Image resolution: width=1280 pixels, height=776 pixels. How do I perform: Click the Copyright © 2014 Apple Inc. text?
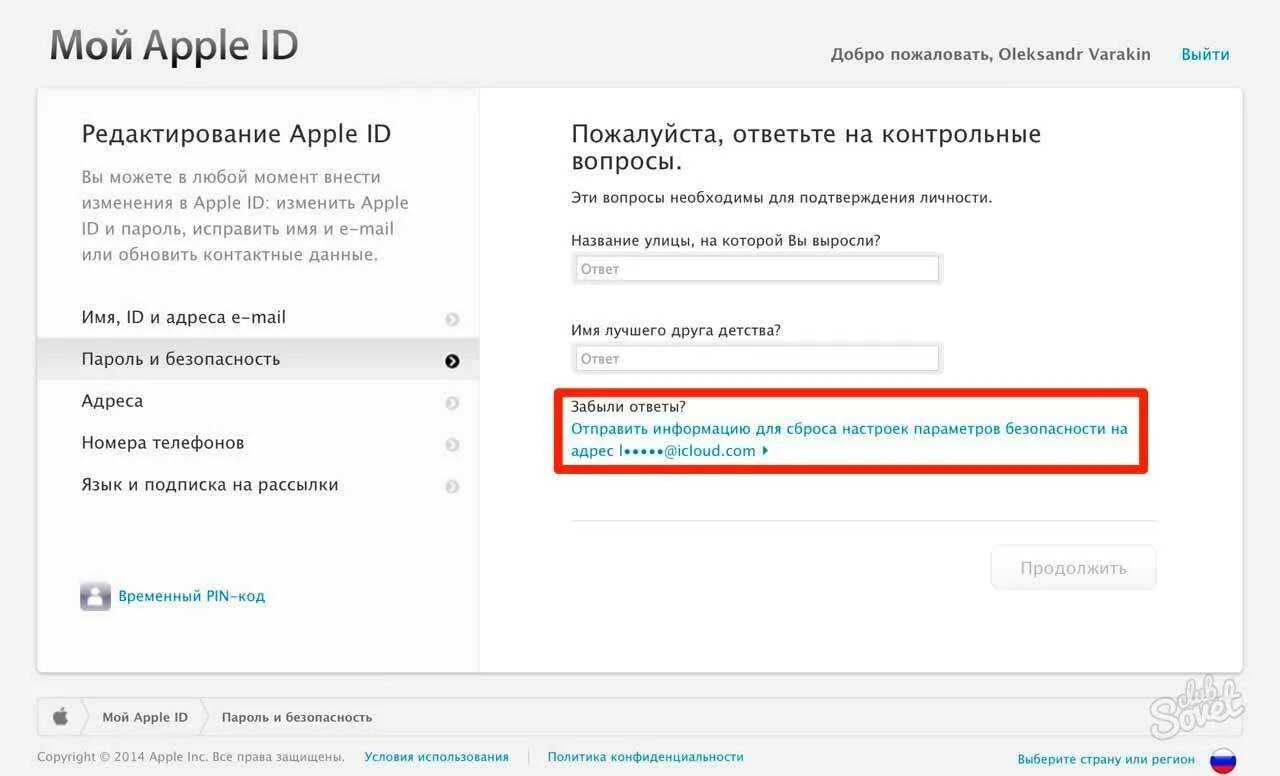coord(191,757)
